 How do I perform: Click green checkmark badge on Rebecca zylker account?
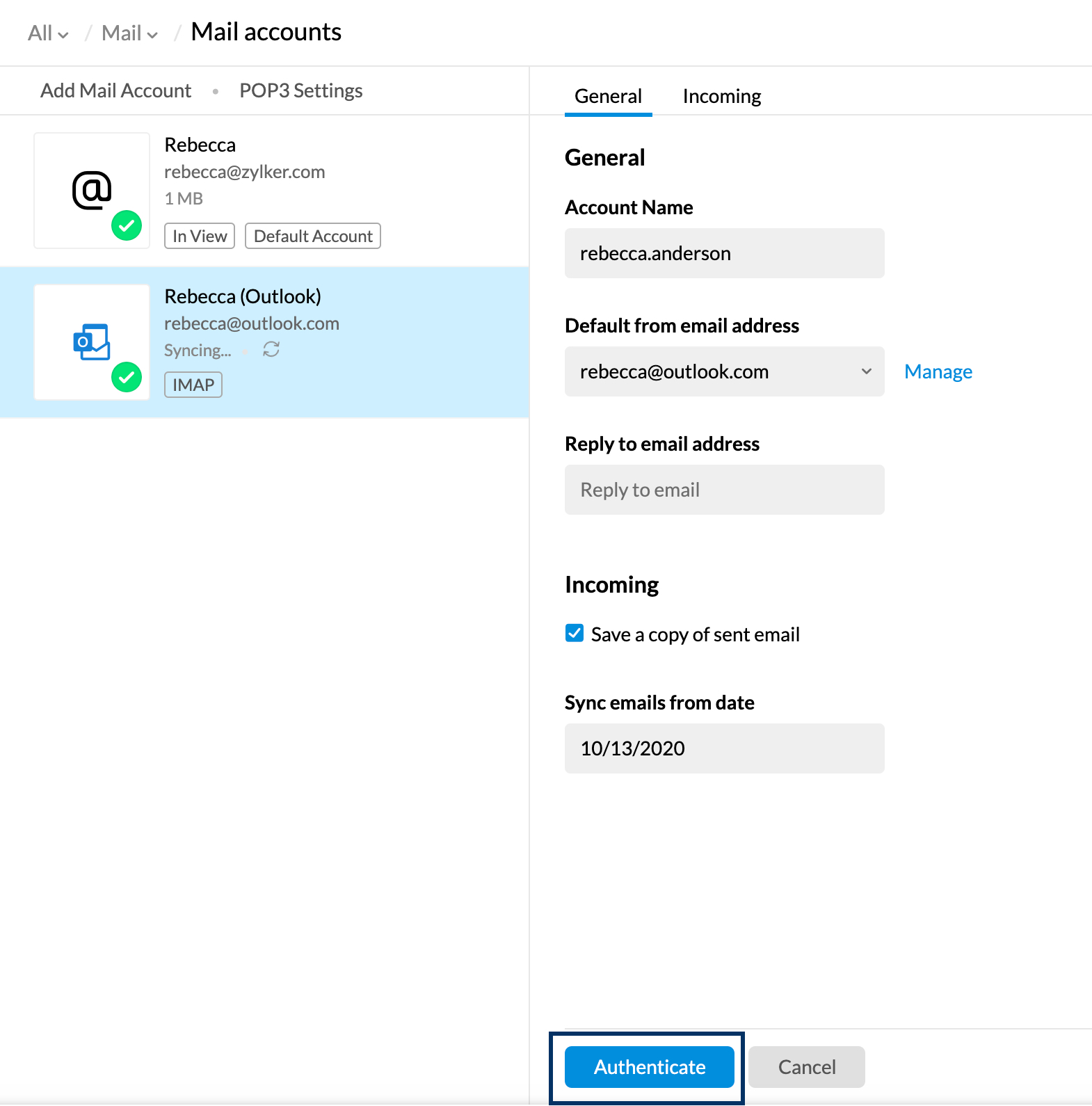(127, 225)
